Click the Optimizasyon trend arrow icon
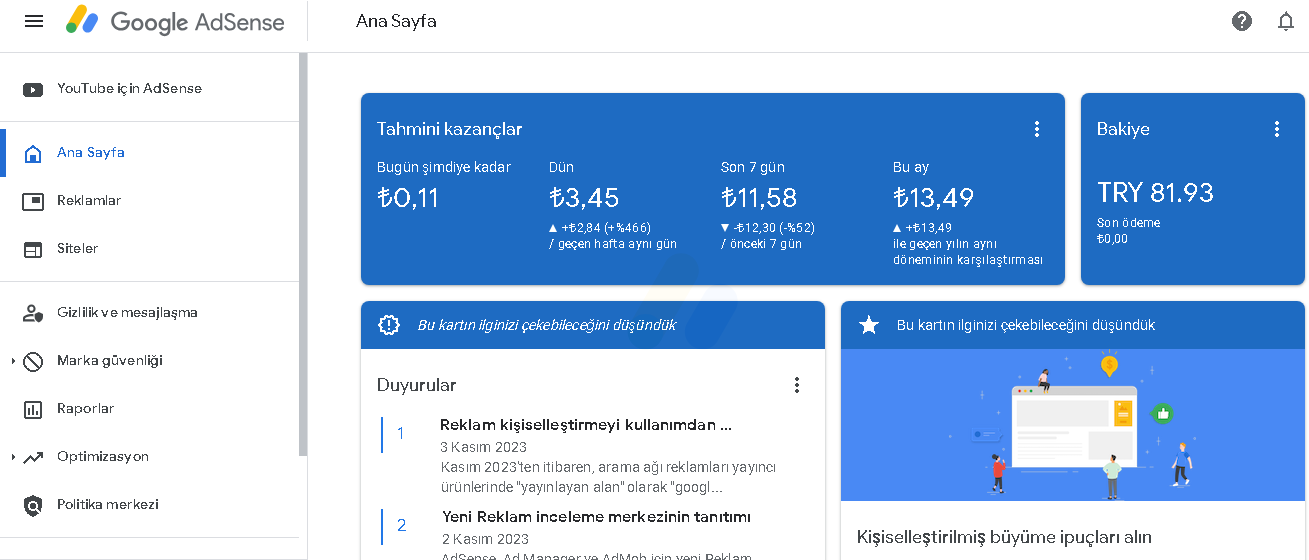Screen dimensions: 1309x560 click(x=33, y=457)
